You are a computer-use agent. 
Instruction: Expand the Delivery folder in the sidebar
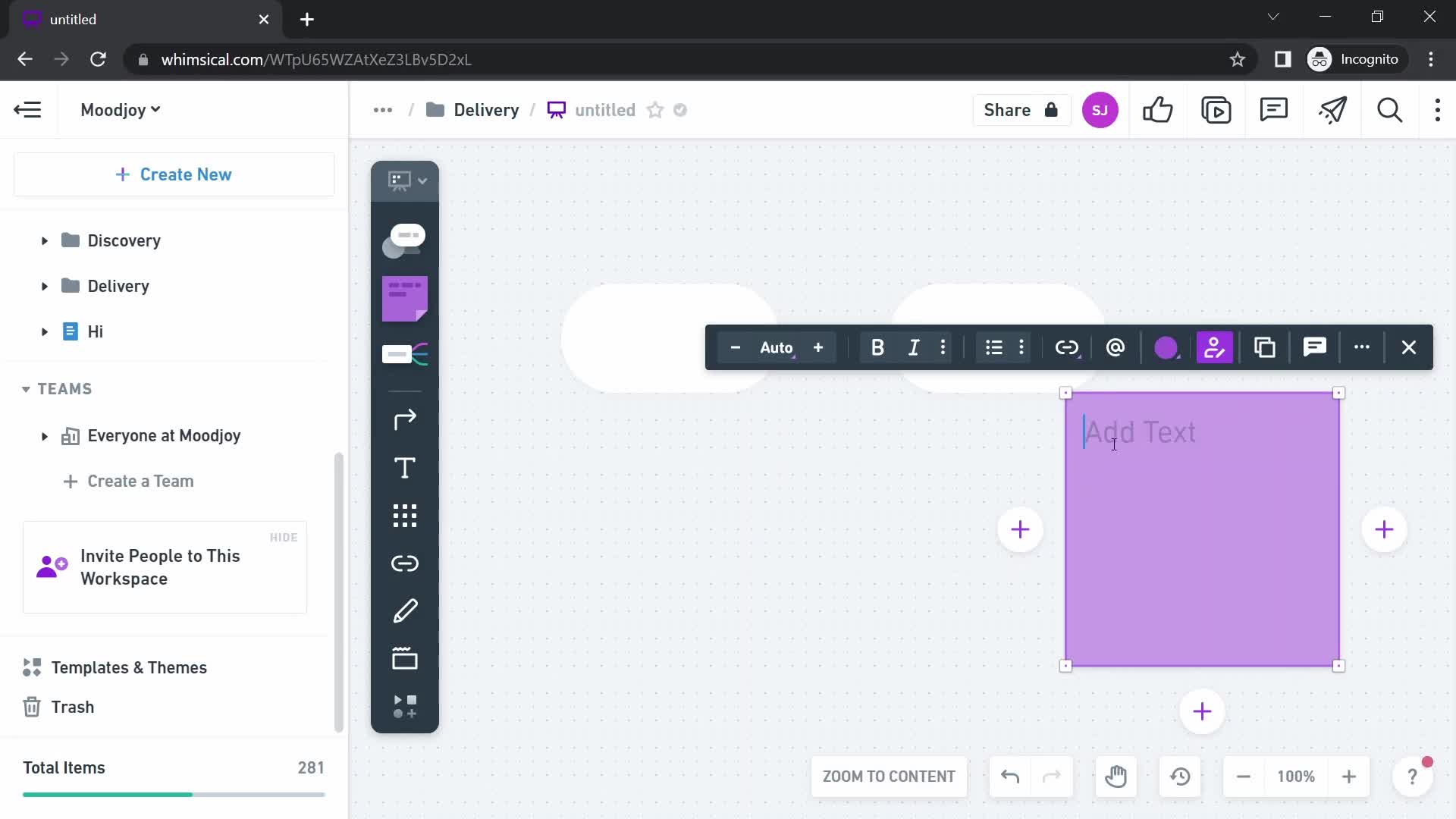tap(44, 287)
